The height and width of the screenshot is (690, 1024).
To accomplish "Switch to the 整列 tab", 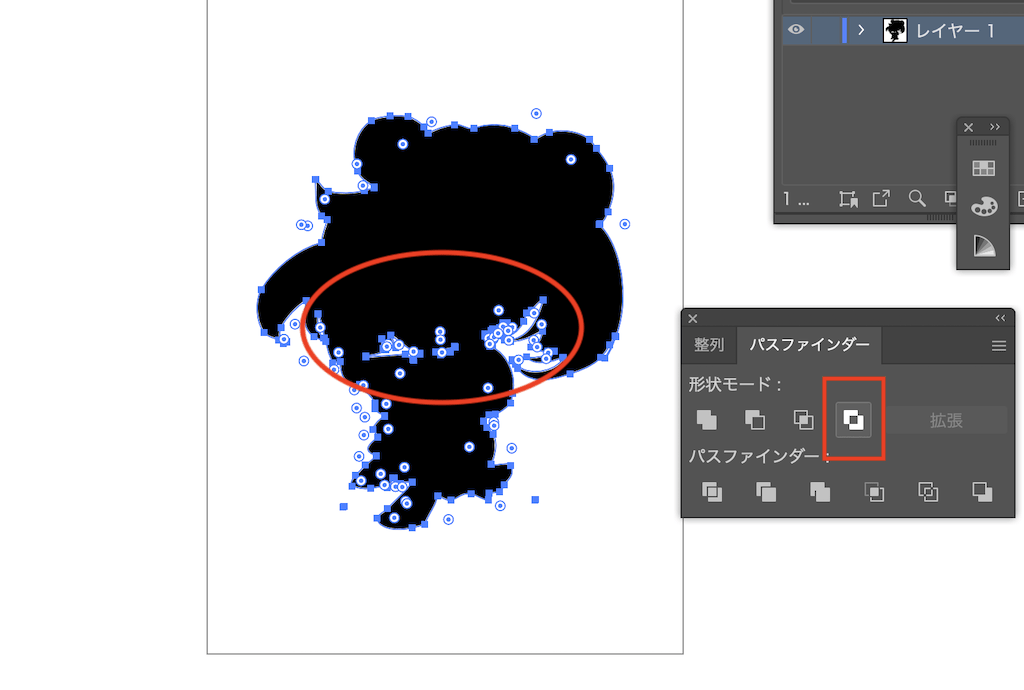I will [709, 345].
